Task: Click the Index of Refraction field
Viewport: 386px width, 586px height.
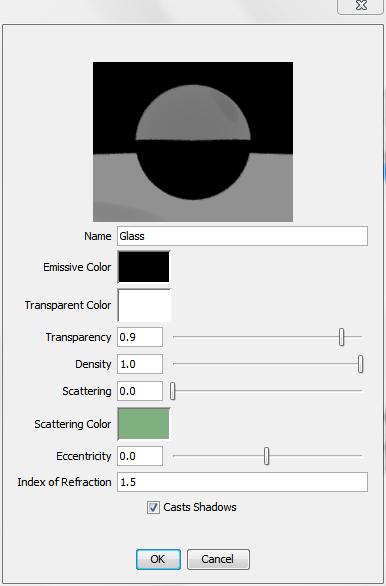Action: coord(242,482)
